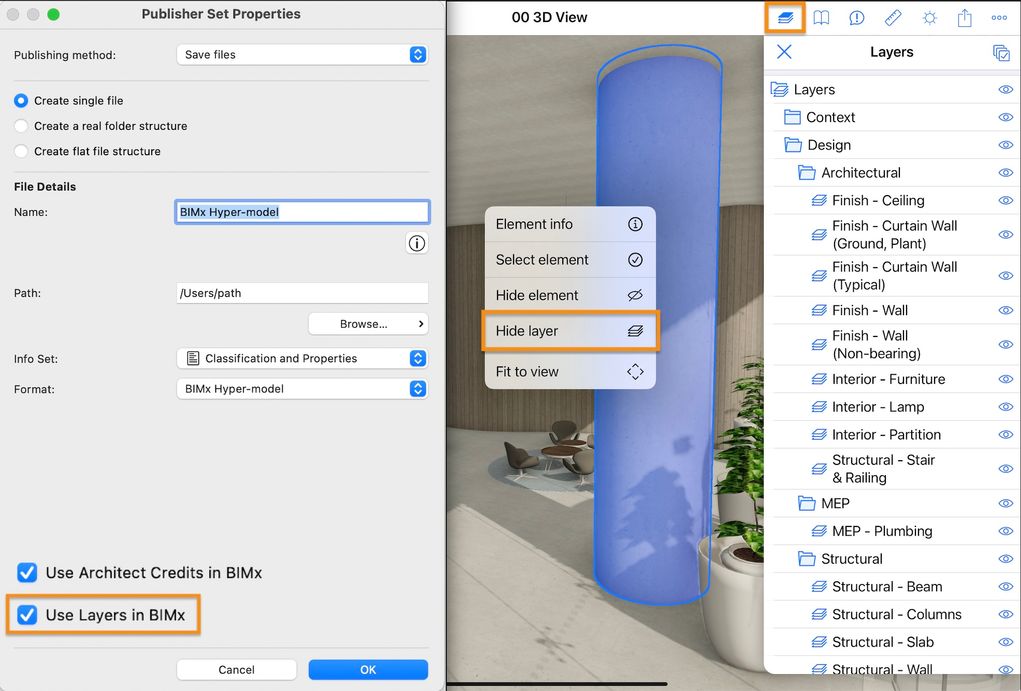
Task: Click the Architectural folder icon
Action: (806, 173)
